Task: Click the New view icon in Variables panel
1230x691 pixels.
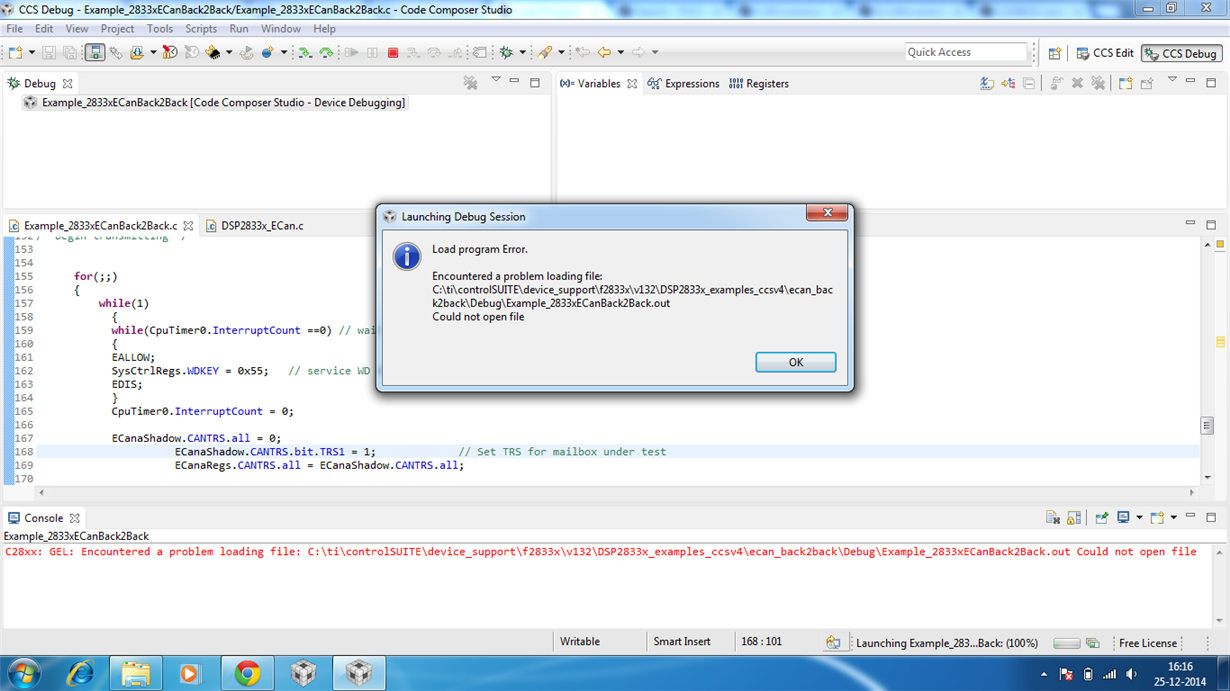Action: (1125, 84)
